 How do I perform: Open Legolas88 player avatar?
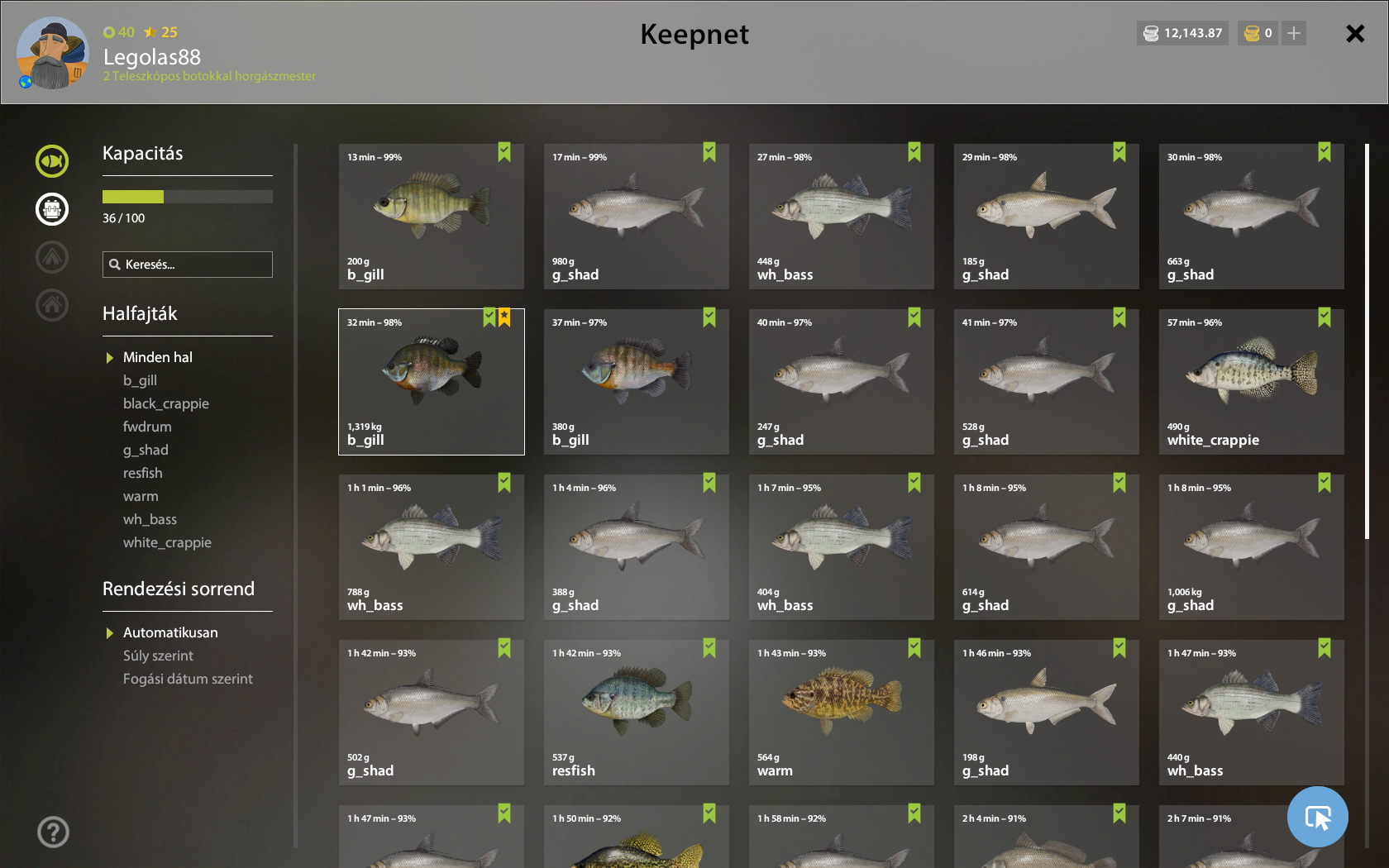point(53,53)
